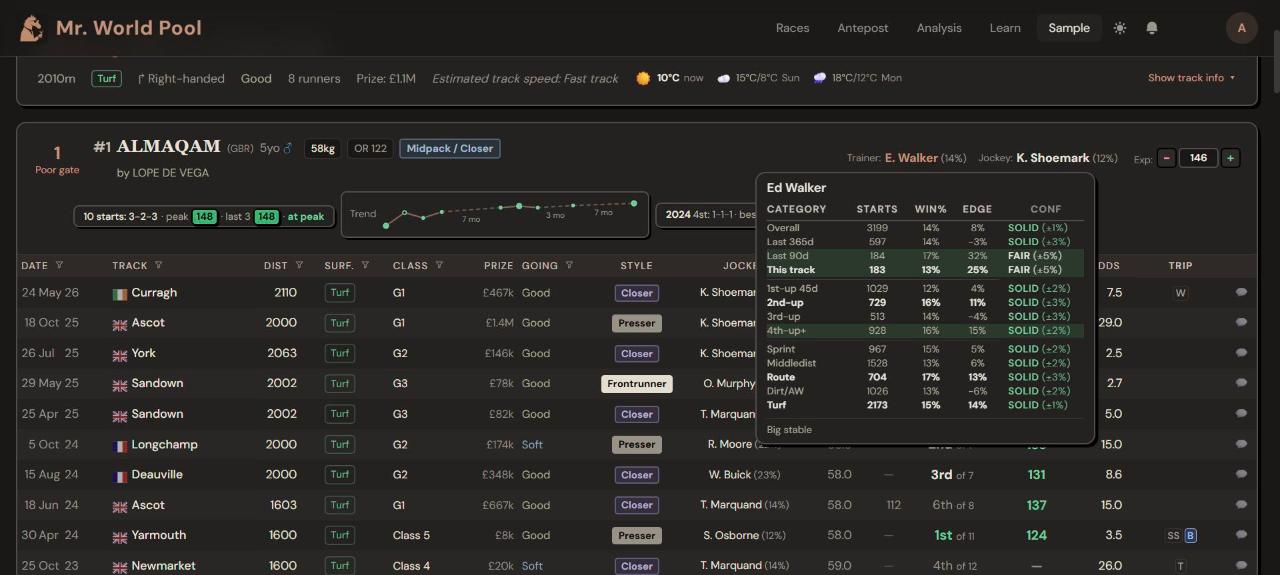Click sire name LOPE DE VEGA
Screen dimensions: 1280x575
tap(171, 173)
